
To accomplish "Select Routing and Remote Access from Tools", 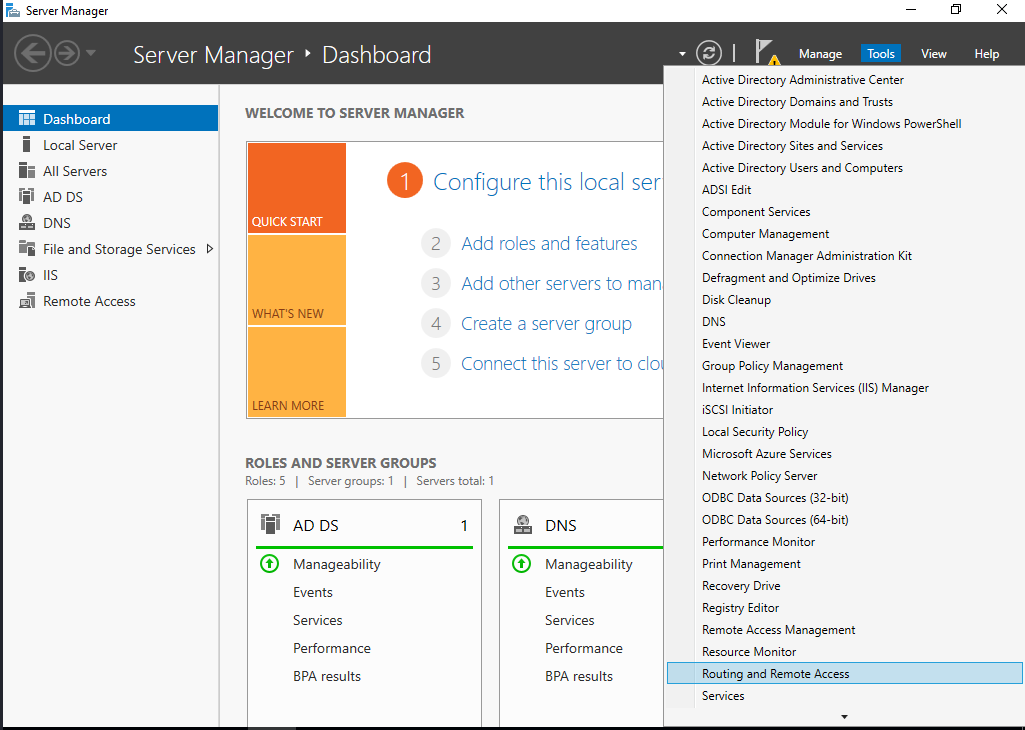I will (776, 674).
